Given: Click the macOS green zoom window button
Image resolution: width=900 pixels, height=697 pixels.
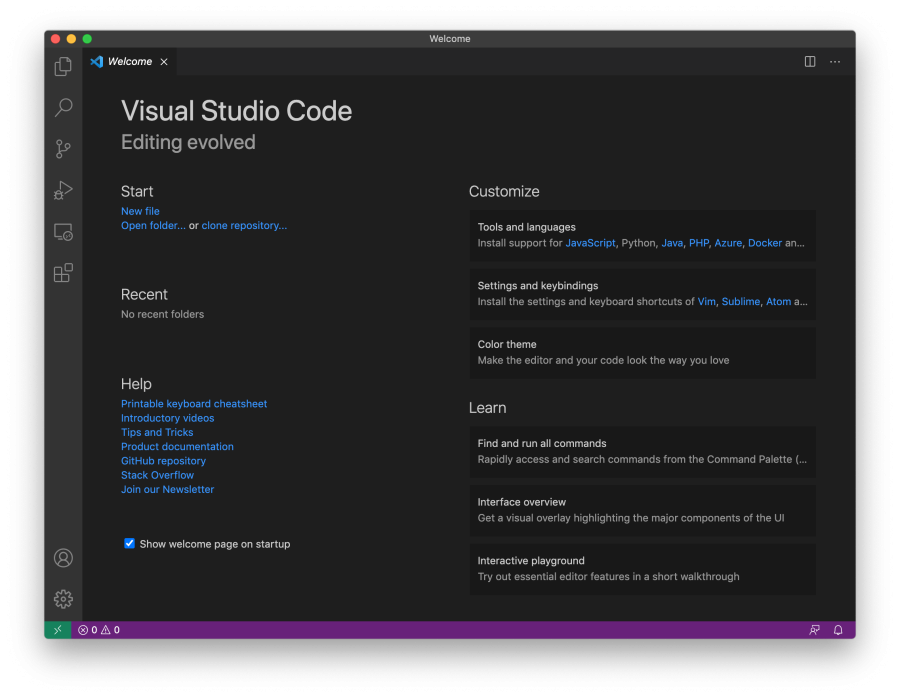Looking at the screenshot, I should coord(87,39).
